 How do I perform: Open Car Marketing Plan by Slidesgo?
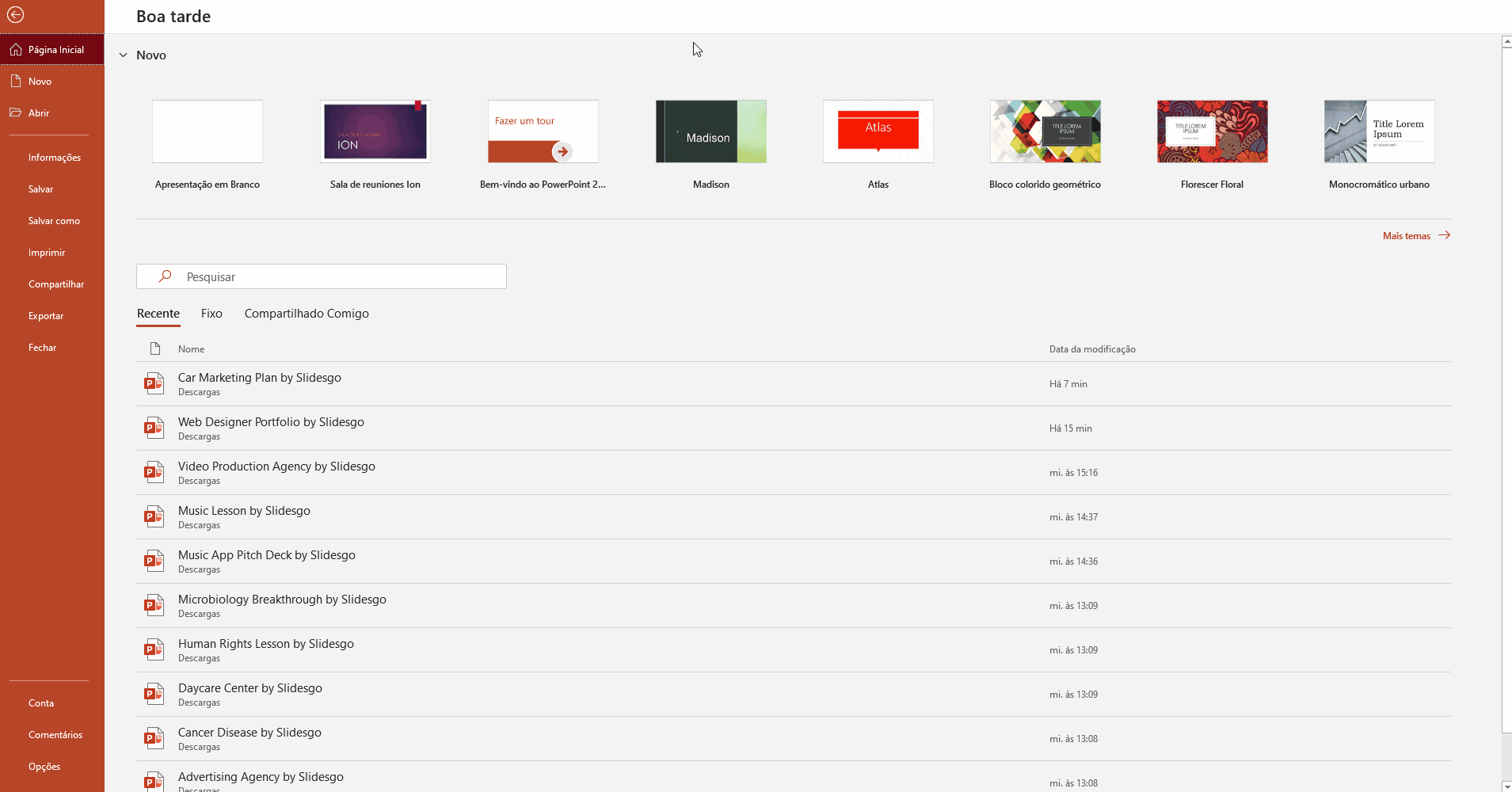794,384
